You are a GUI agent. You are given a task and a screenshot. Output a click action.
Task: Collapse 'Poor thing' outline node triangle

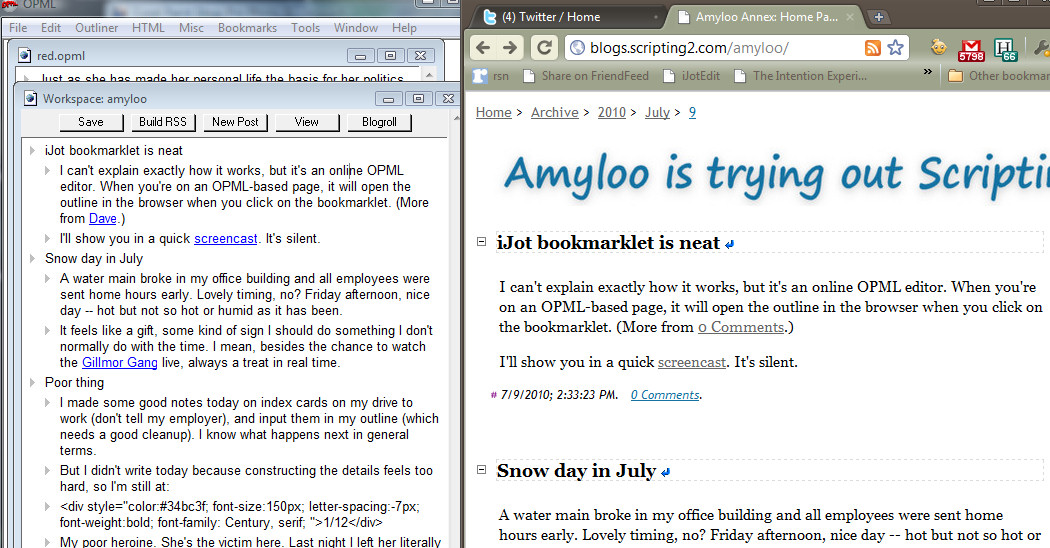click(32, 383)
